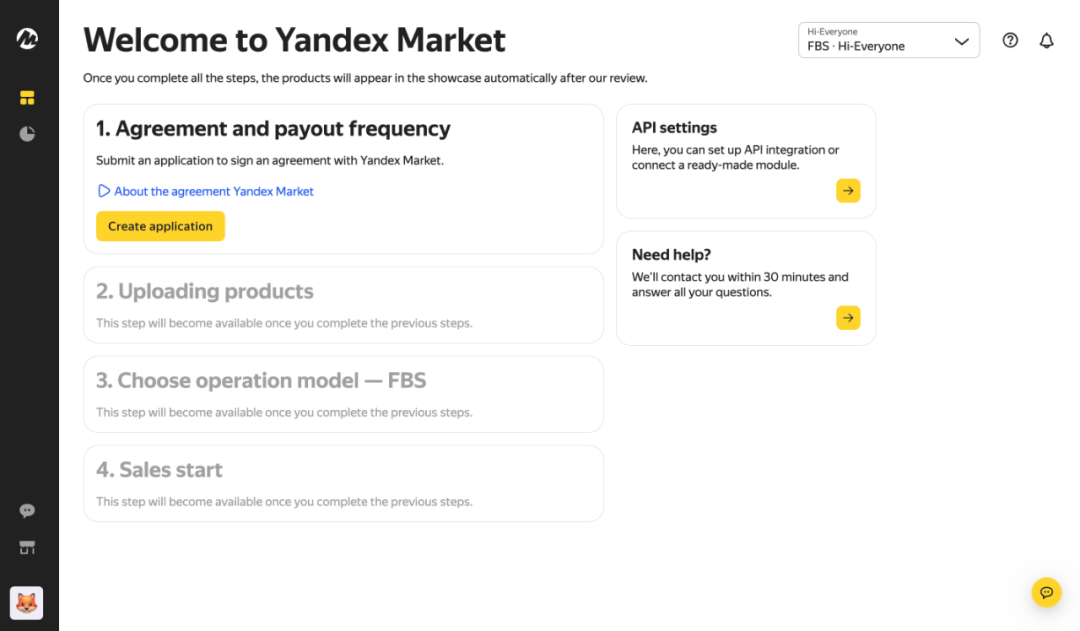Screen dimensions: 1080x631
Task: Select the Sales start step
Action: pyautogui.click(x=159, y=470)
